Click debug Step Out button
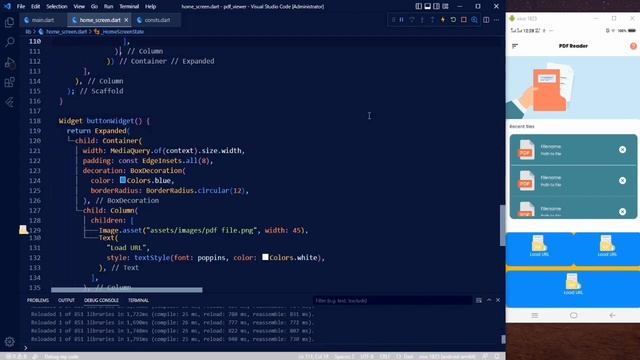 pos(432,20)
